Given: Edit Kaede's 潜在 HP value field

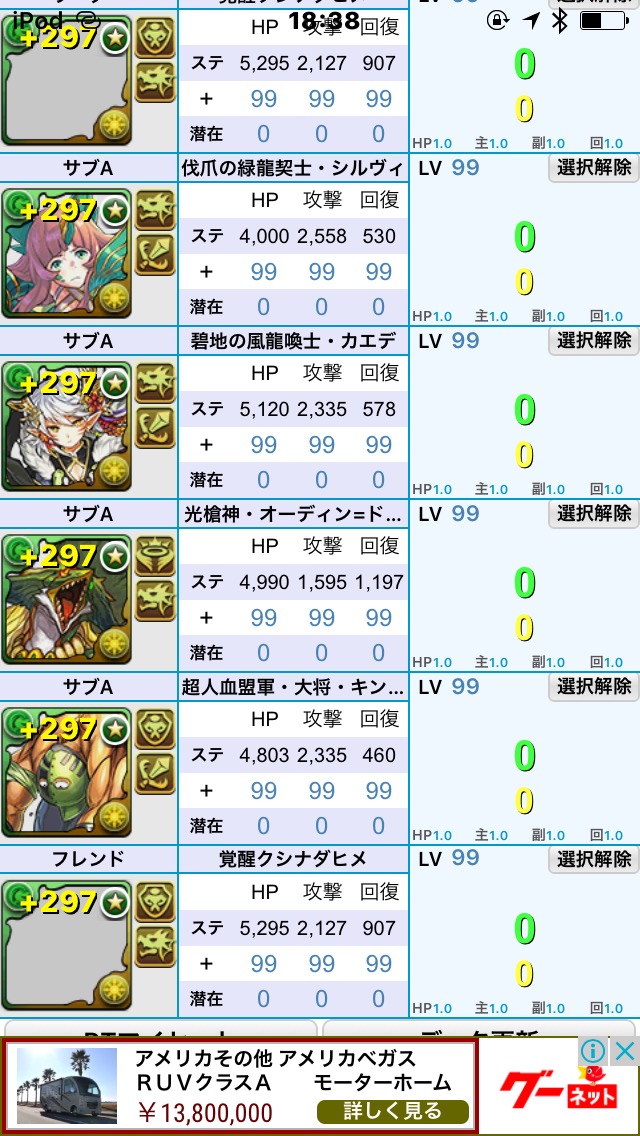Looking at the screenshot, I should (263, 480).
